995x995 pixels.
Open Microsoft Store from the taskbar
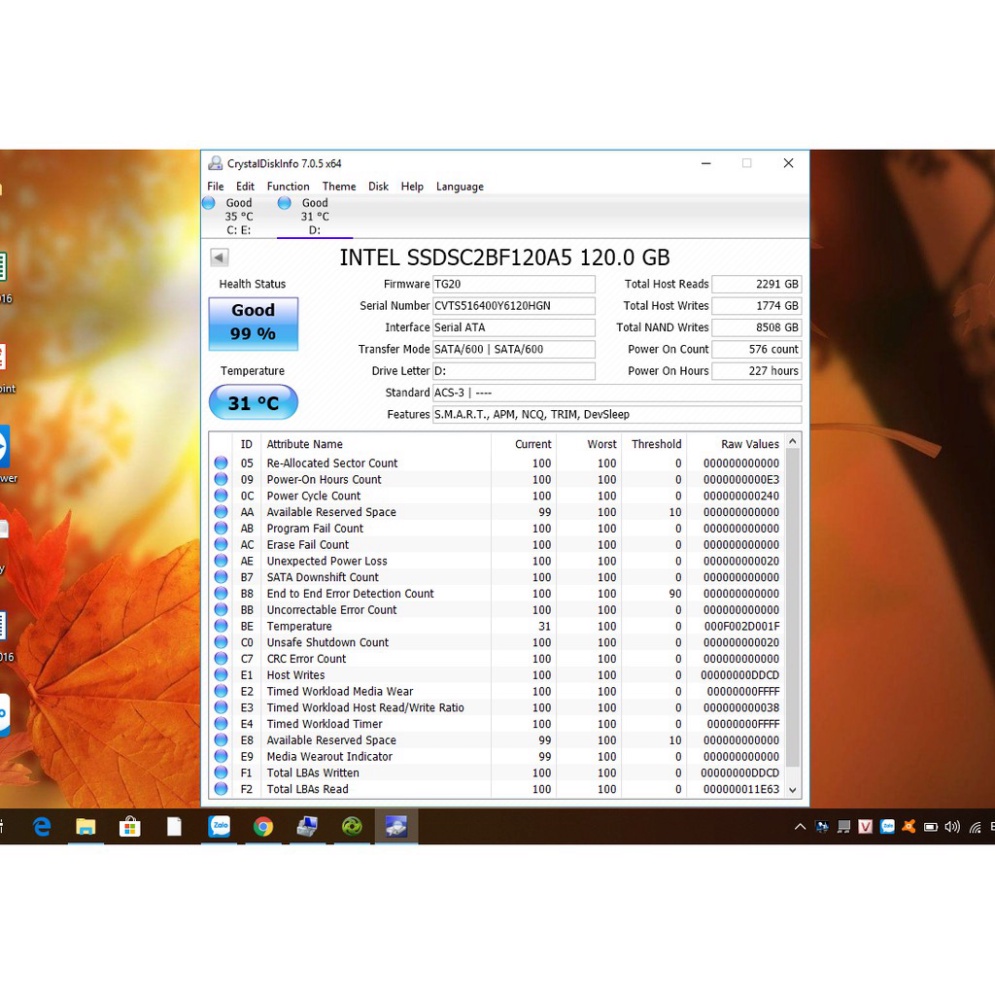[130, 826]
